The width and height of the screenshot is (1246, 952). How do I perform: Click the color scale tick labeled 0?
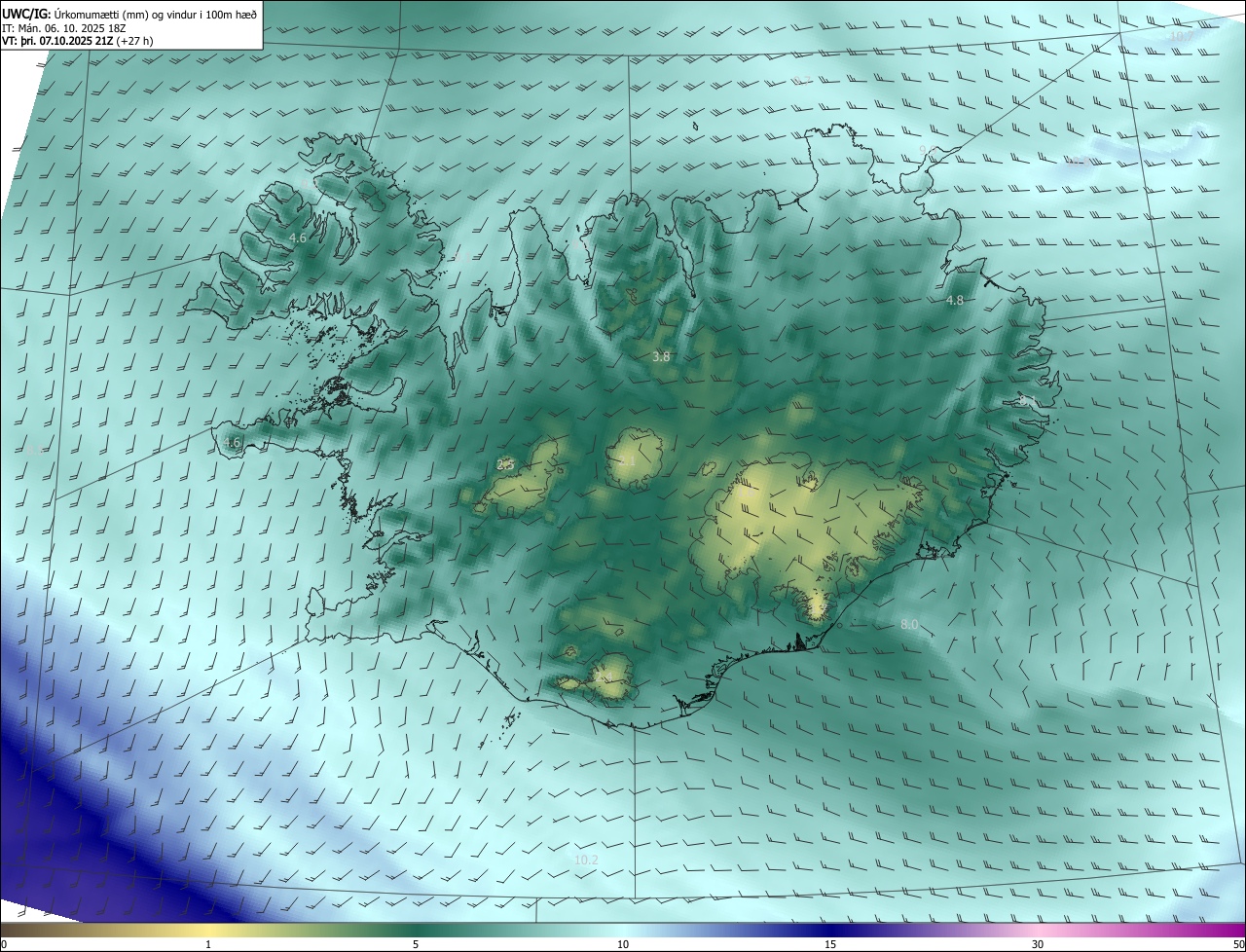[x=3, y=944]
